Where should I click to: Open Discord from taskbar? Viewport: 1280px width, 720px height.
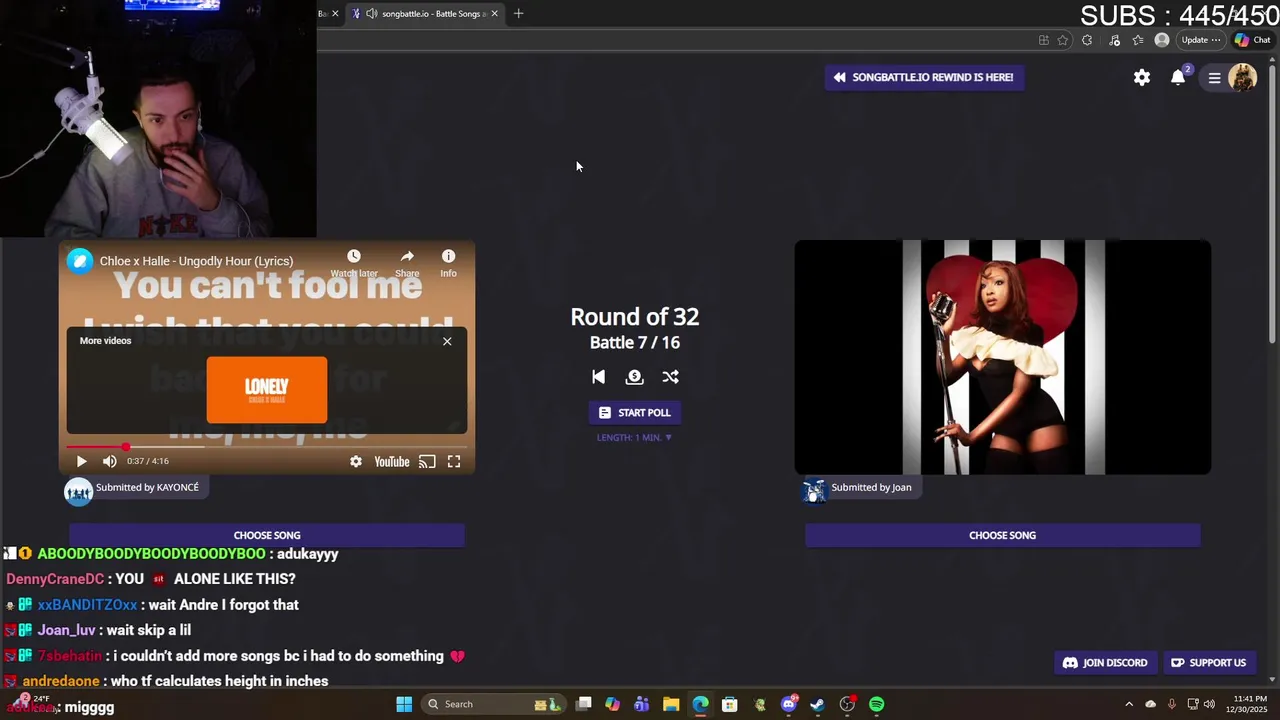789,704
